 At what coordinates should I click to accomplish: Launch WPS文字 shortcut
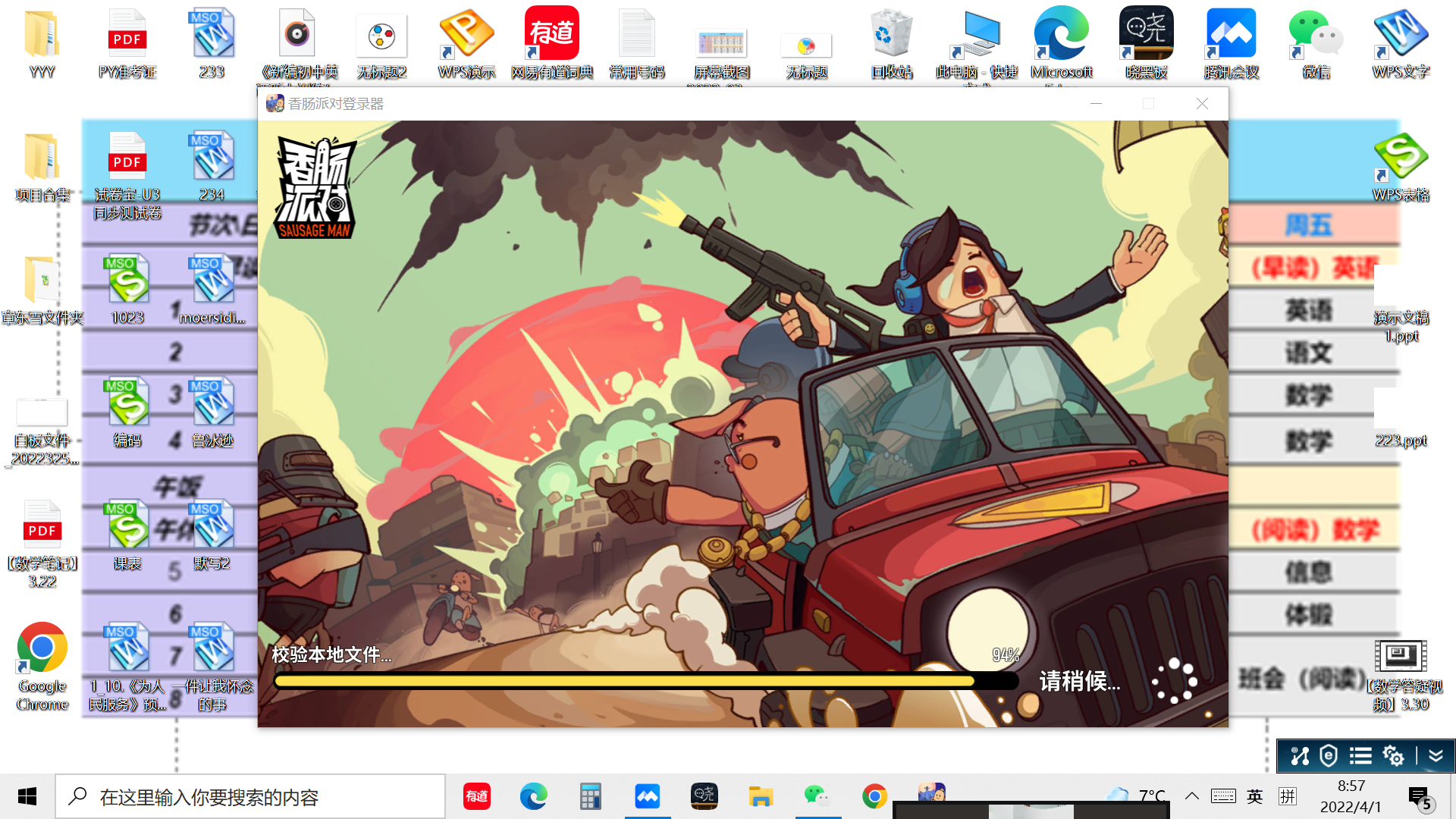[1401, 44]
